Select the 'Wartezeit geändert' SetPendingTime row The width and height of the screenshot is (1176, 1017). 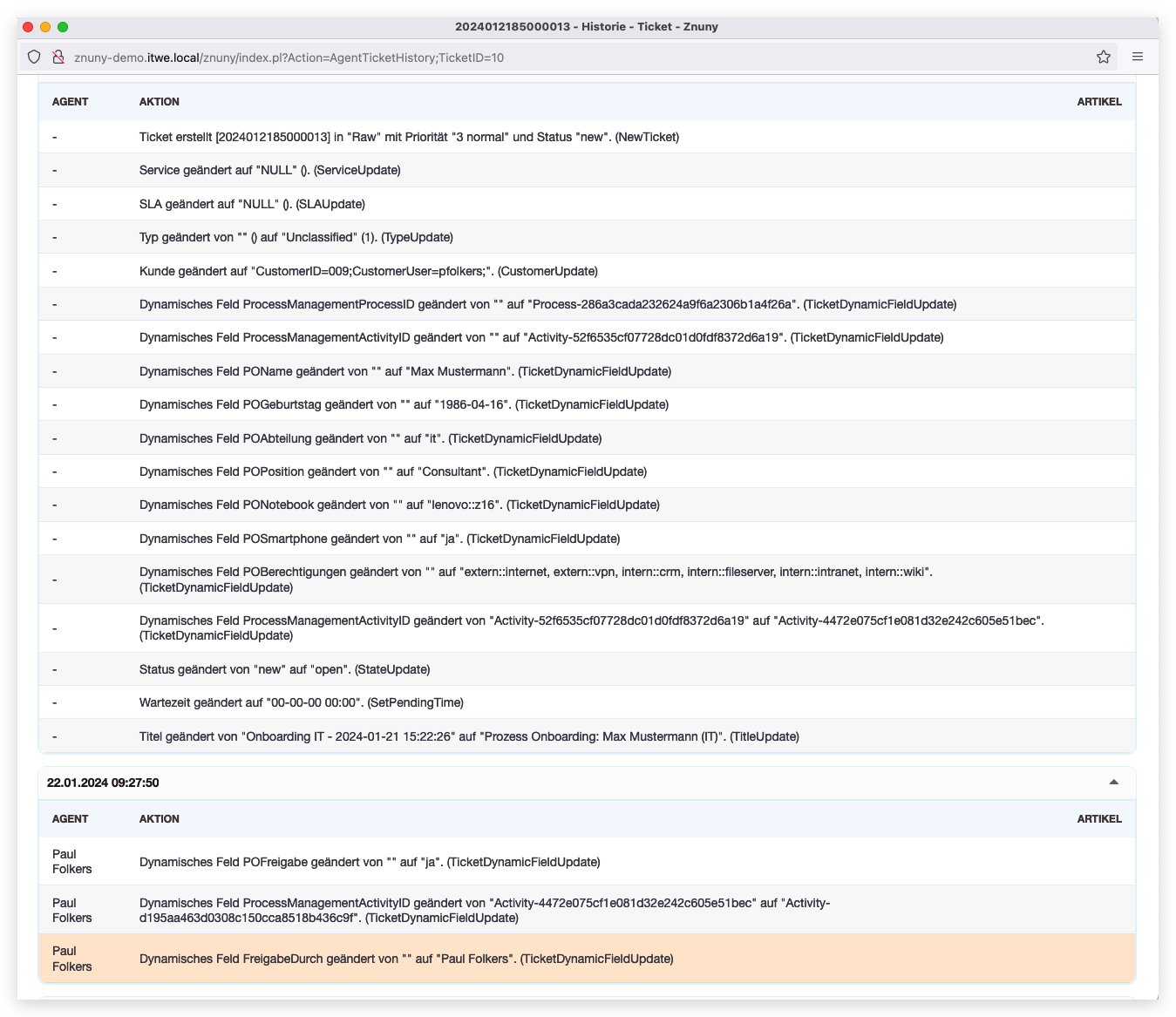[587, 702]
